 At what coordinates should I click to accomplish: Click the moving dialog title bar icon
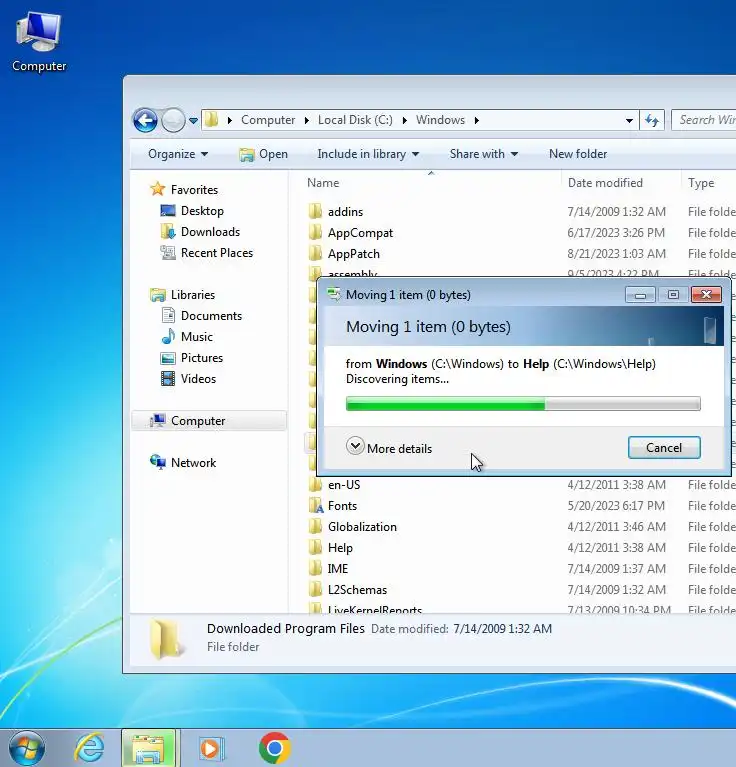click(x=334, y=294)
